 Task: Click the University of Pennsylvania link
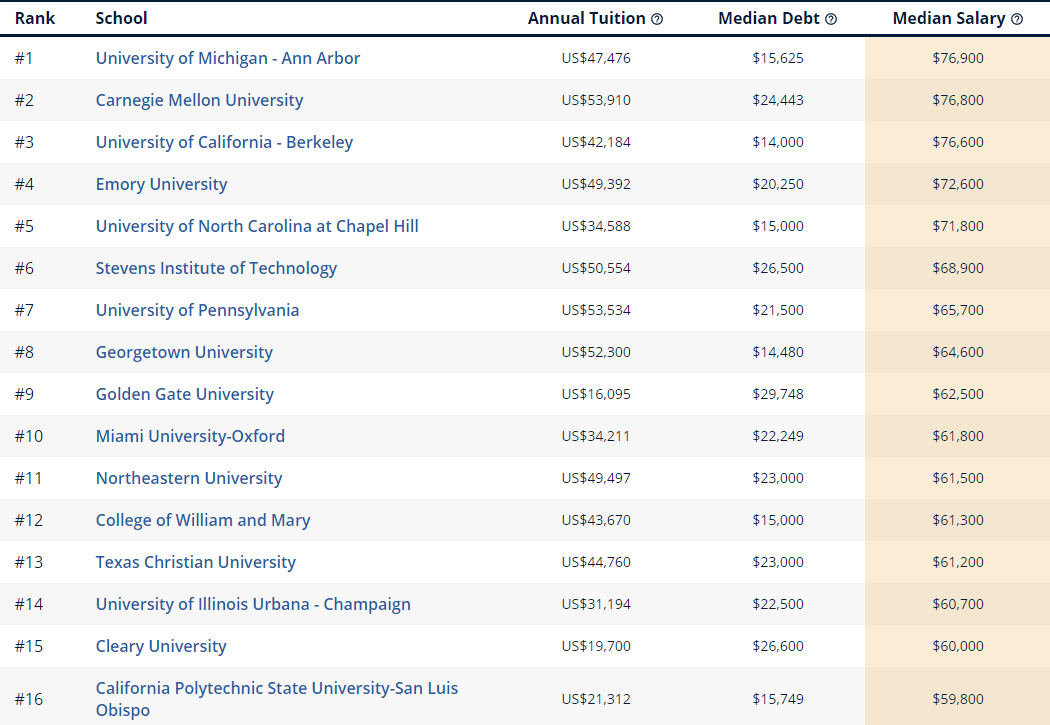click(x=197, y=310)
